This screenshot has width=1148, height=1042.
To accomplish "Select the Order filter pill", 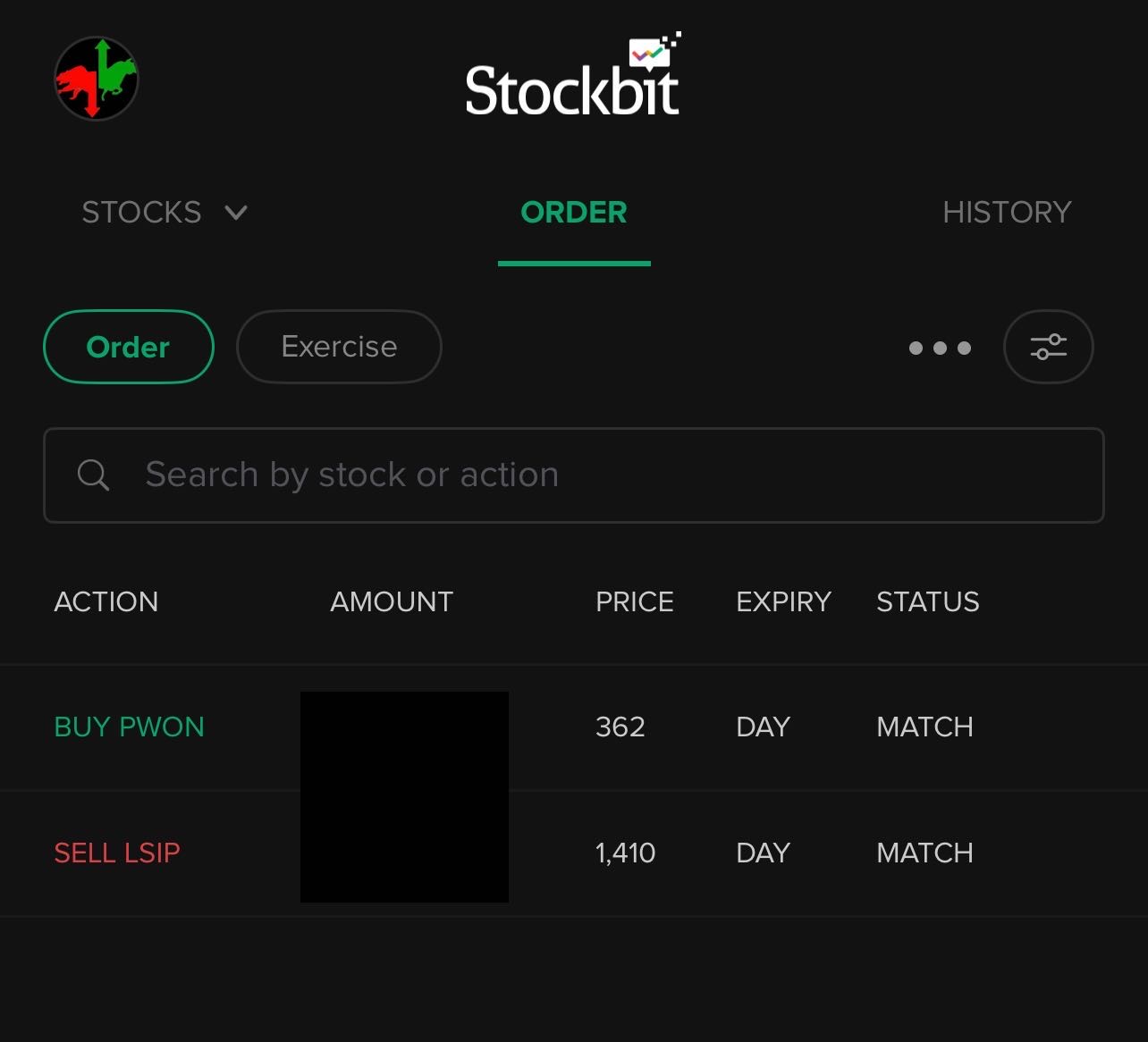I will [x=129, y=347].
